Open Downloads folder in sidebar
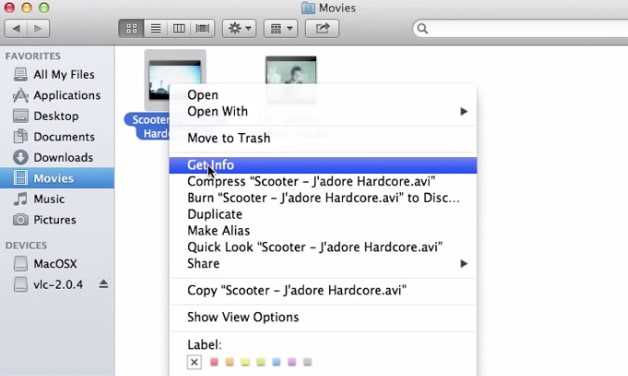The width and height of the screenshot is (628, 376). click(x=57, y=157)
